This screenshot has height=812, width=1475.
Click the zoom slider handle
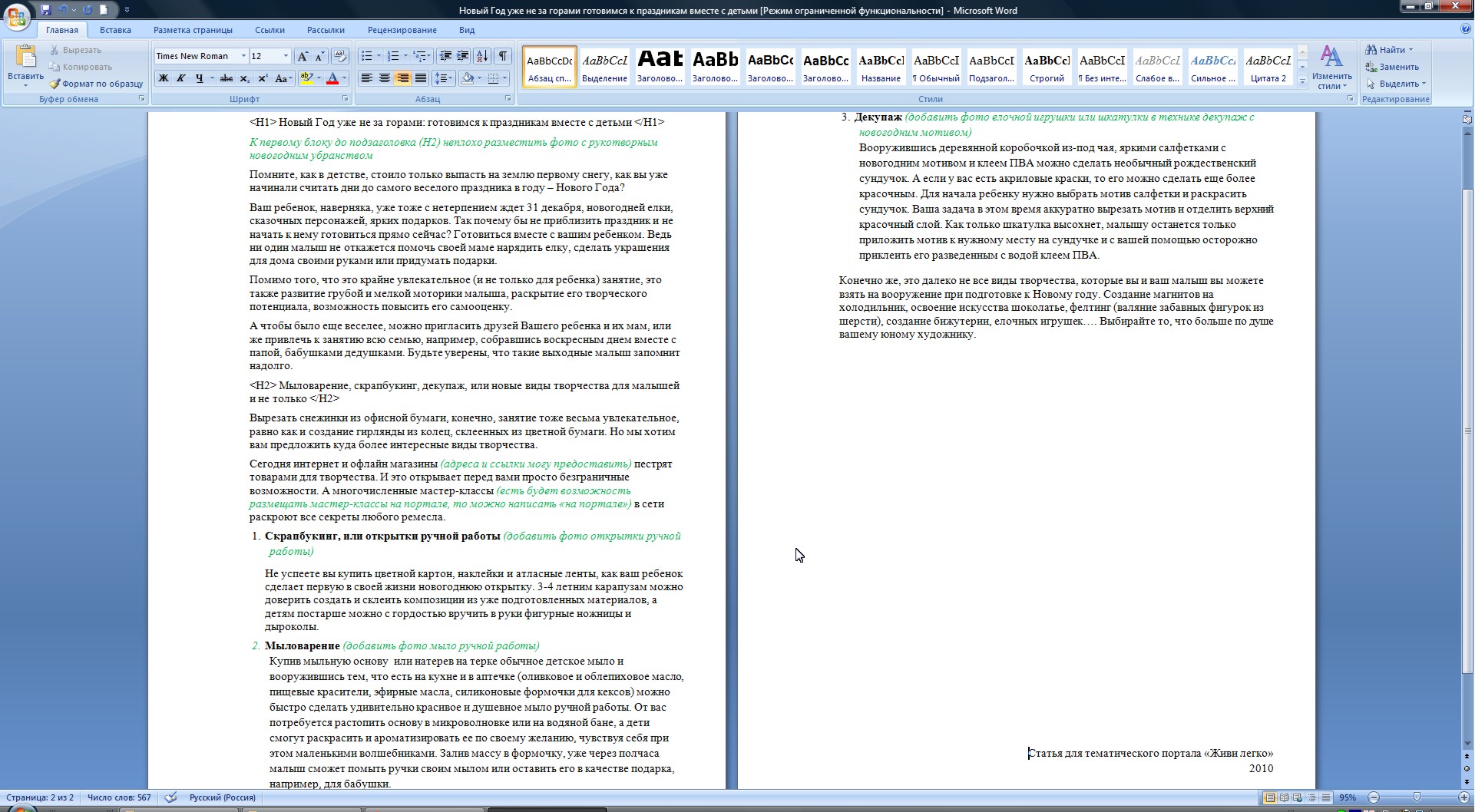point(1417,797)
